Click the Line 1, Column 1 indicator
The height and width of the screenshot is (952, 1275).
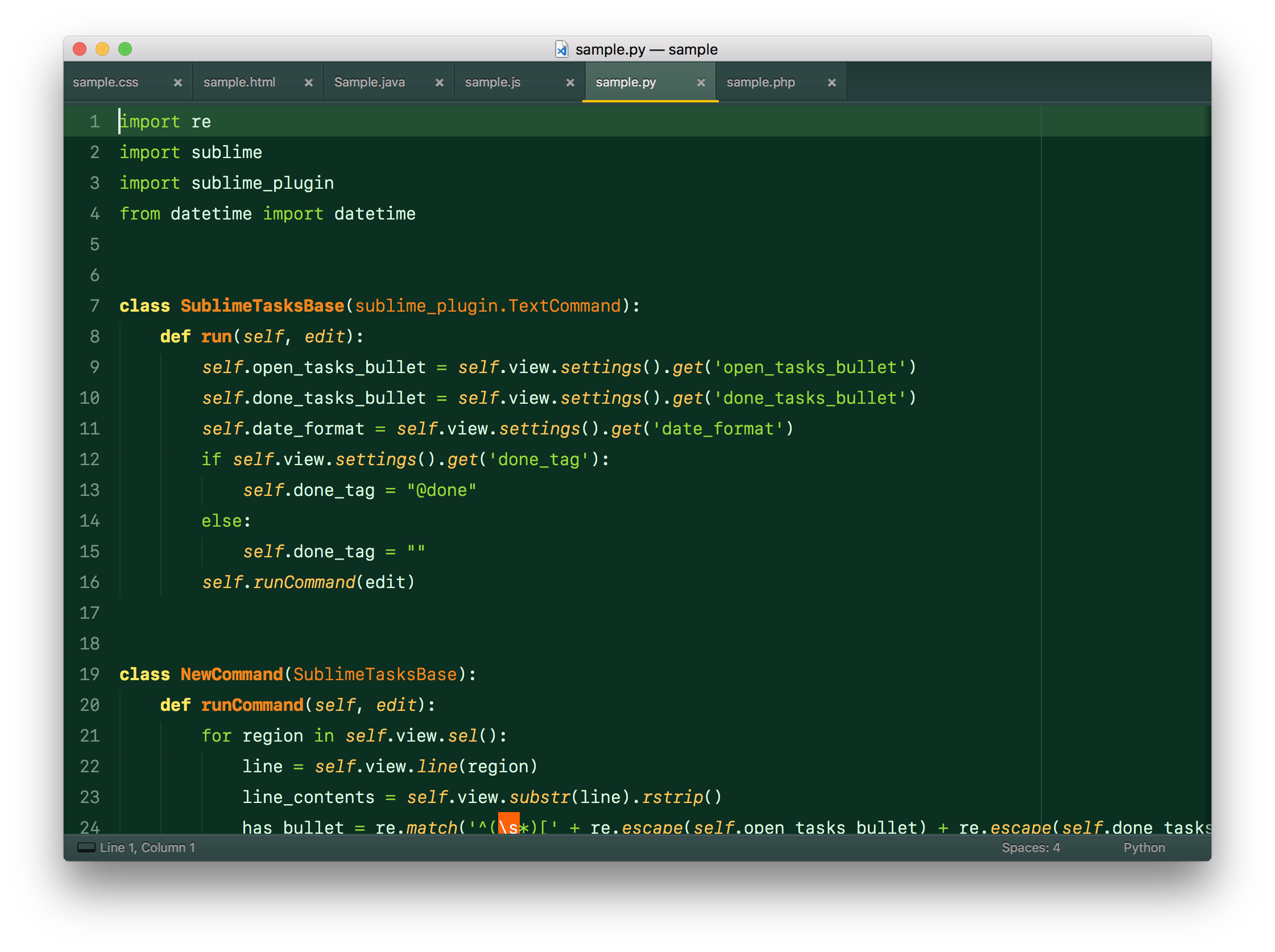tap(147, 847)
